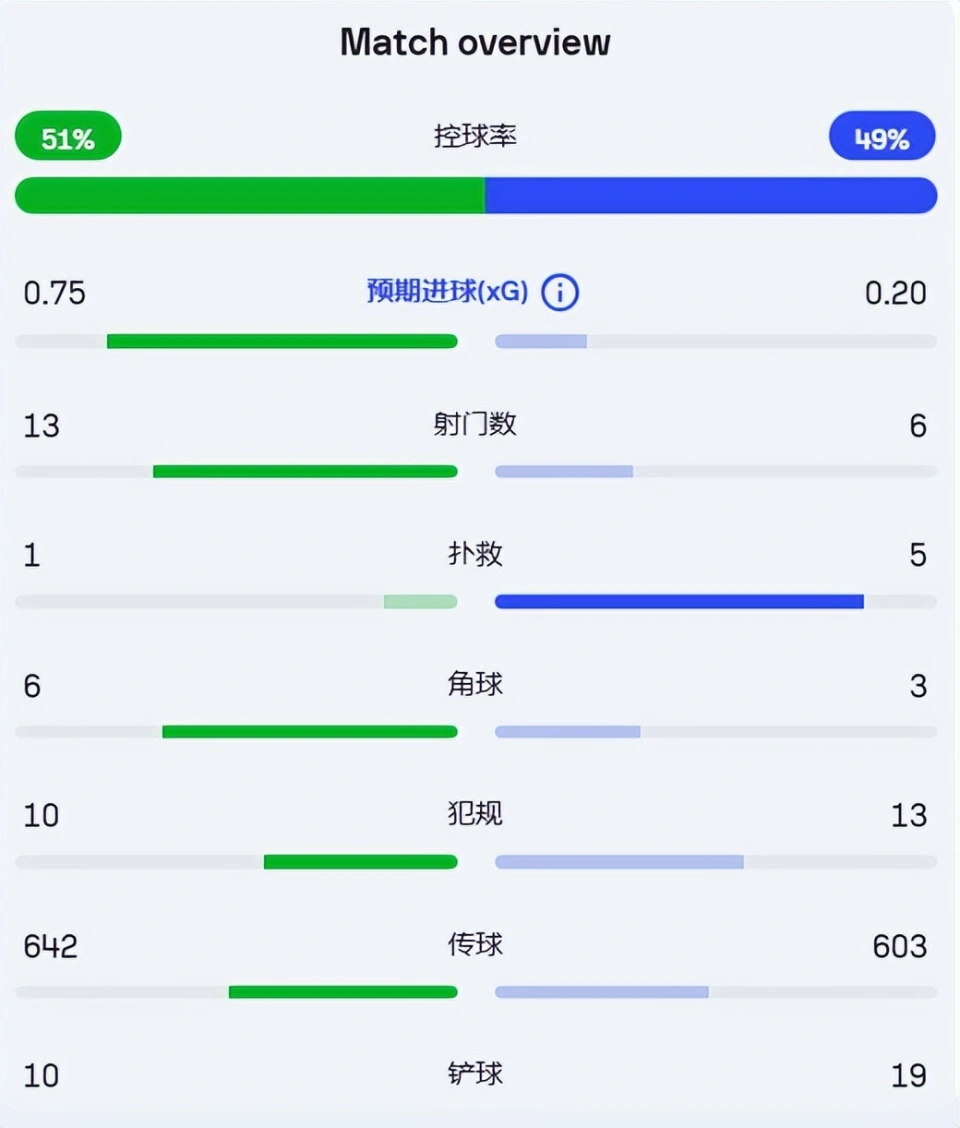Image resolution: width=960 pixels, height=1128 pixels.
Task: Click blue section of possession bar
Action: (x=711, y=195)
